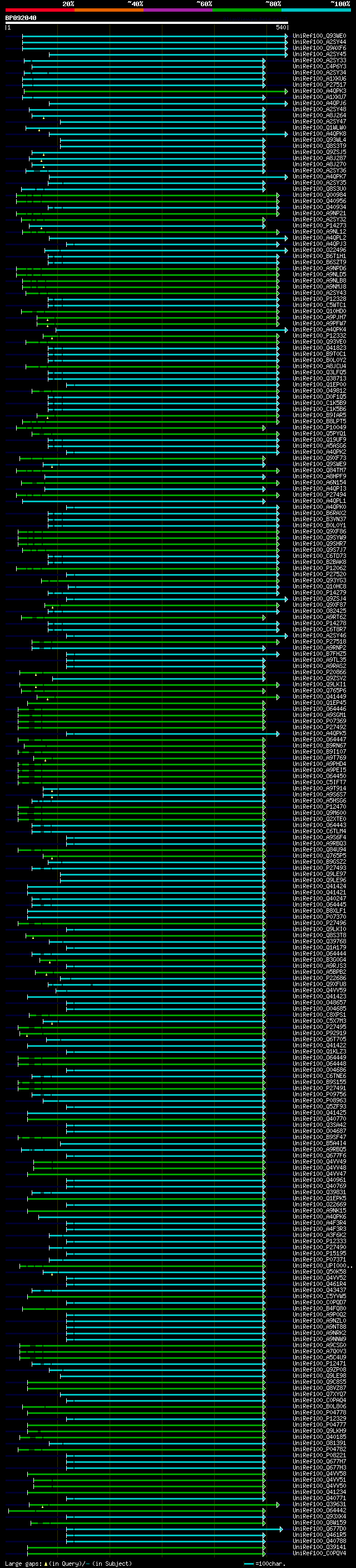The image size is (356, 1568).
Task: Click the red 20% identity legend segment
Action: pyautogui.click(x=39, y=10)
